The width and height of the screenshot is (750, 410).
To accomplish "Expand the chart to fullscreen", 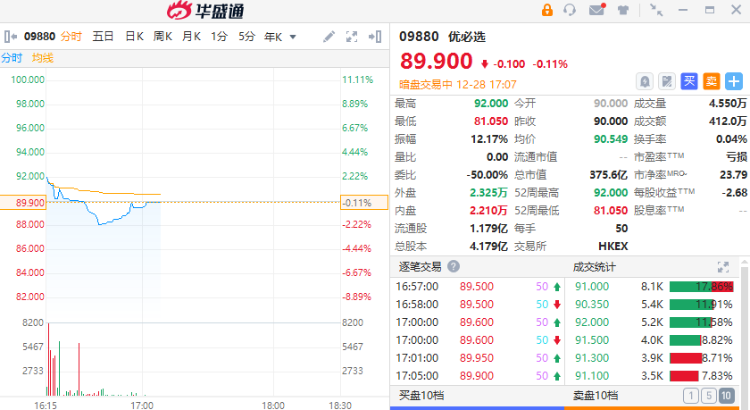I will tap(352, 37).
